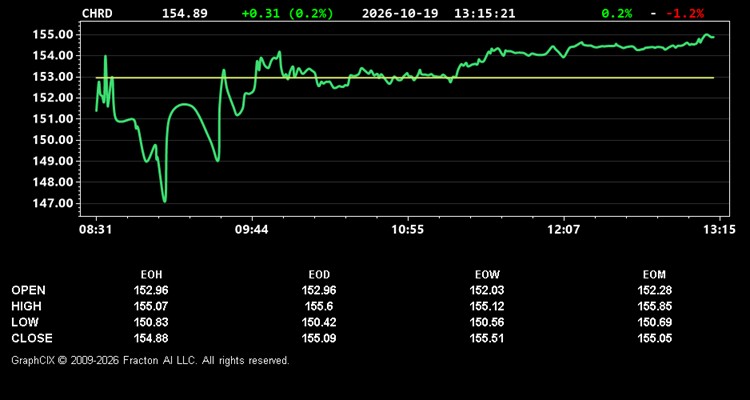This screenshot has height=400, width=750.
Task: Click EOD low value 150.42
Action: tap(319, 322)
